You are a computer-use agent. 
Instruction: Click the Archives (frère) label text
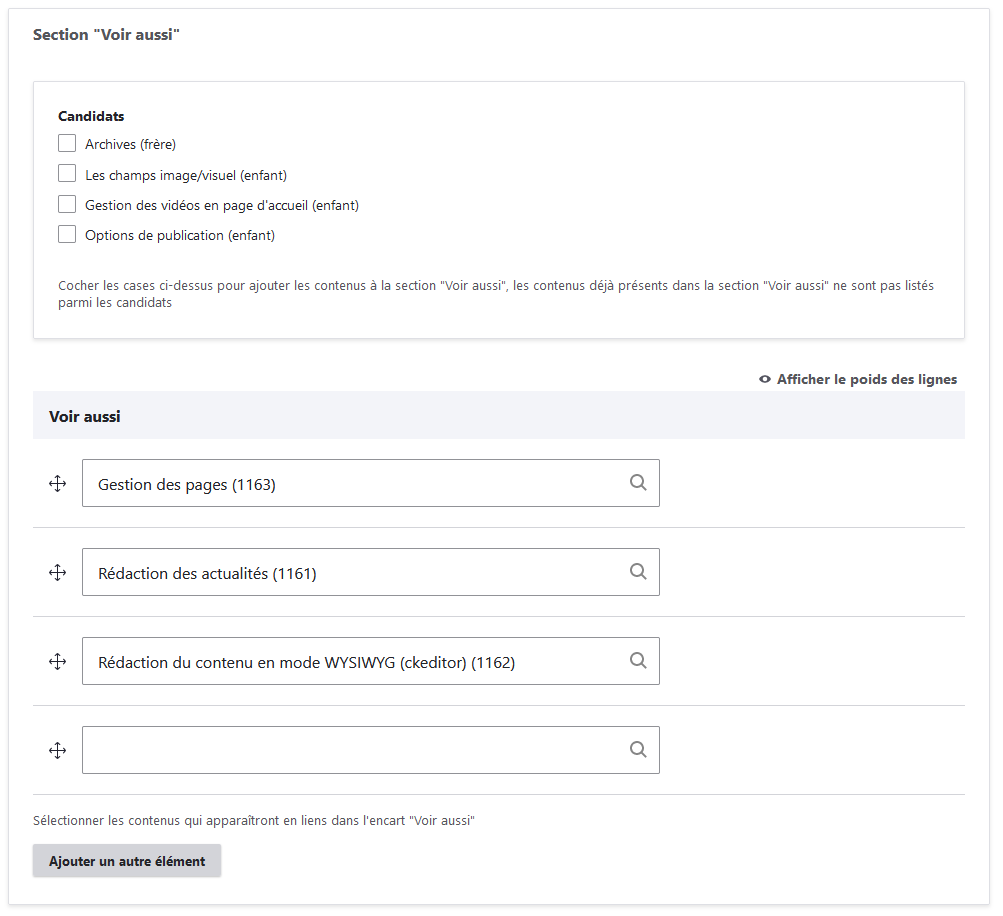[x=130, y=145]
